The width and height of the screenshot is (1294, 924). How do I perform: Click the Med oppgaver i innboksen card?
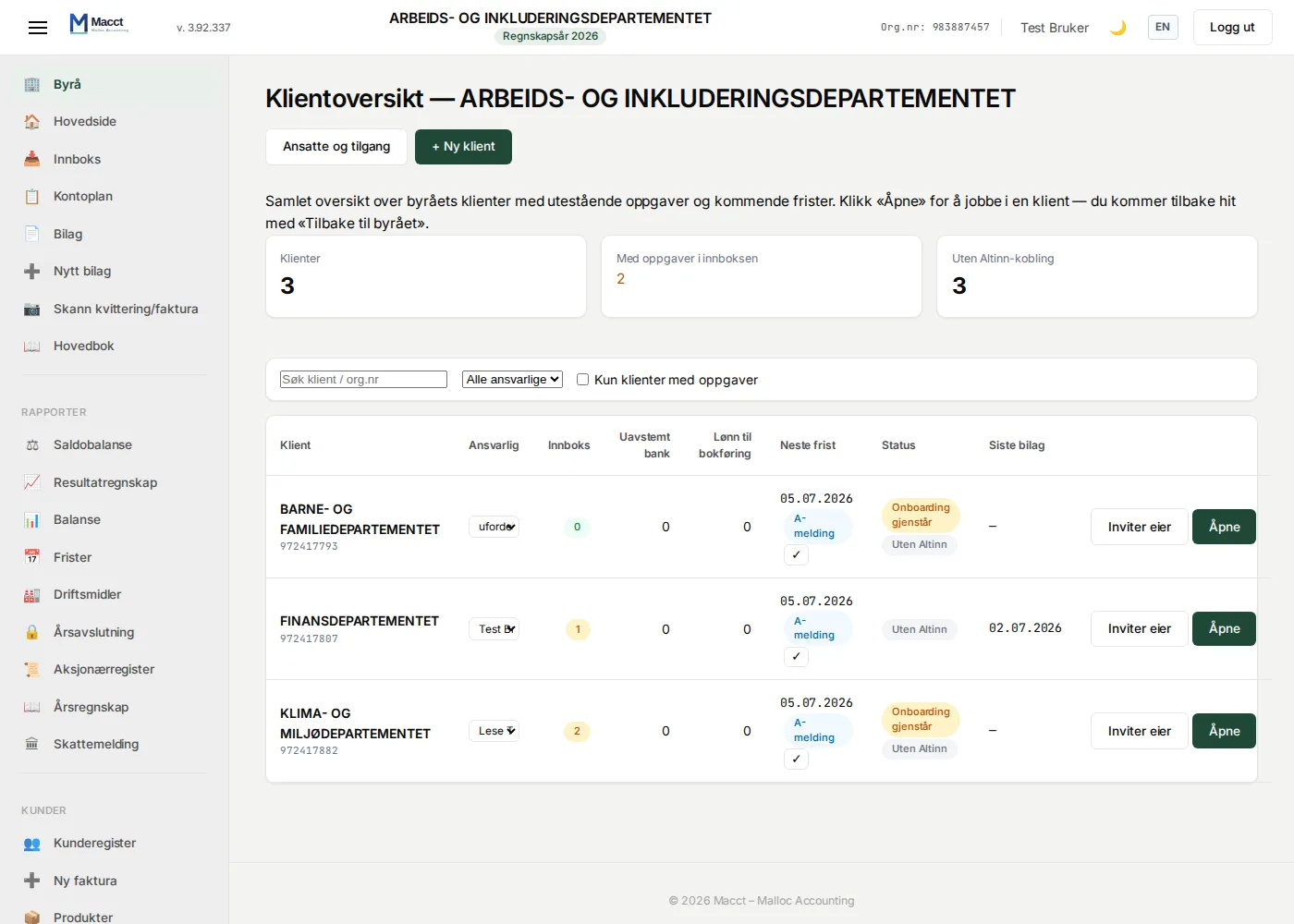click(x=762, y=276)
